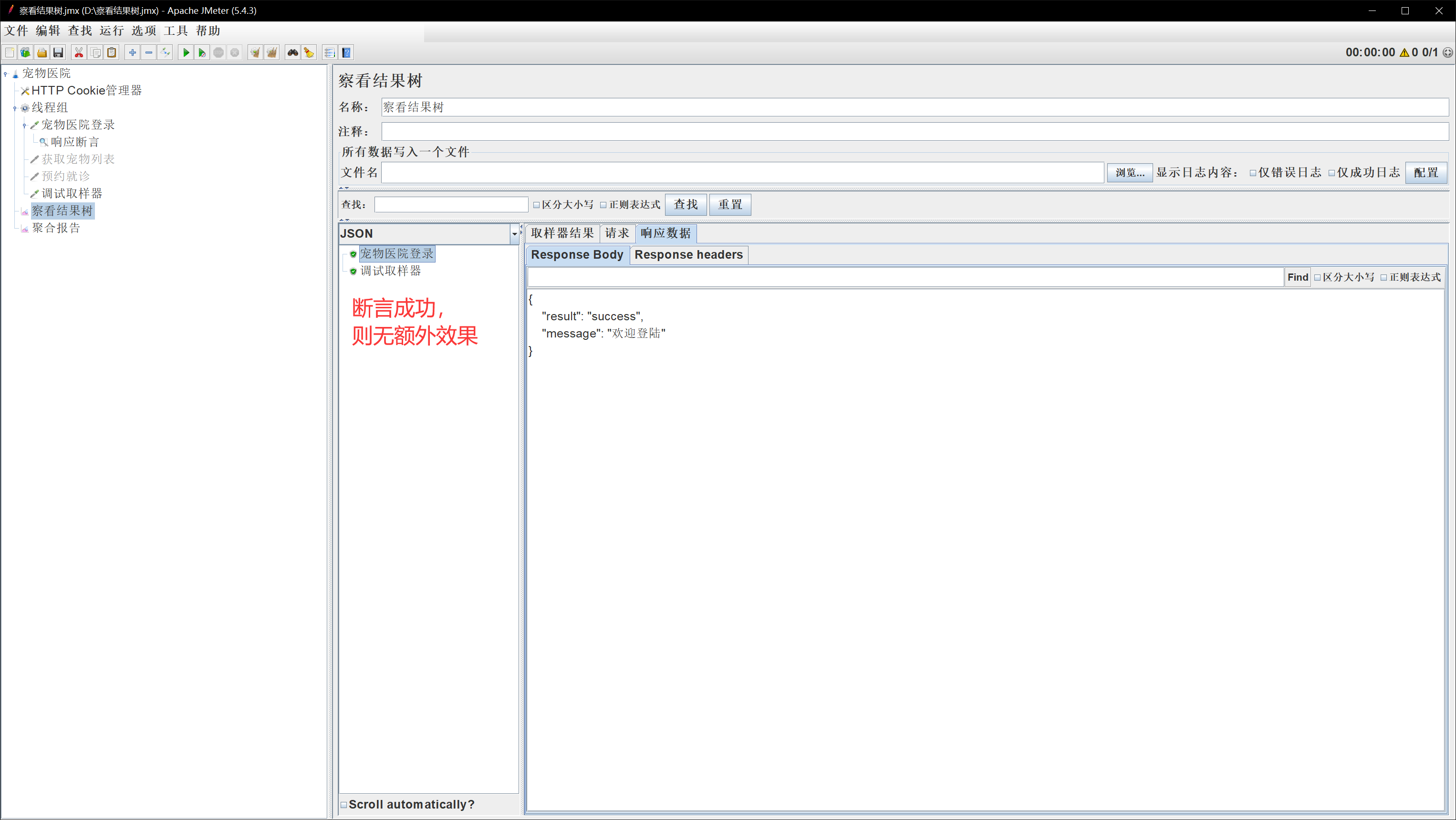Open the JSON renderer dropdown
This screenshot has width=1456, height=820.
pos(514,233)
